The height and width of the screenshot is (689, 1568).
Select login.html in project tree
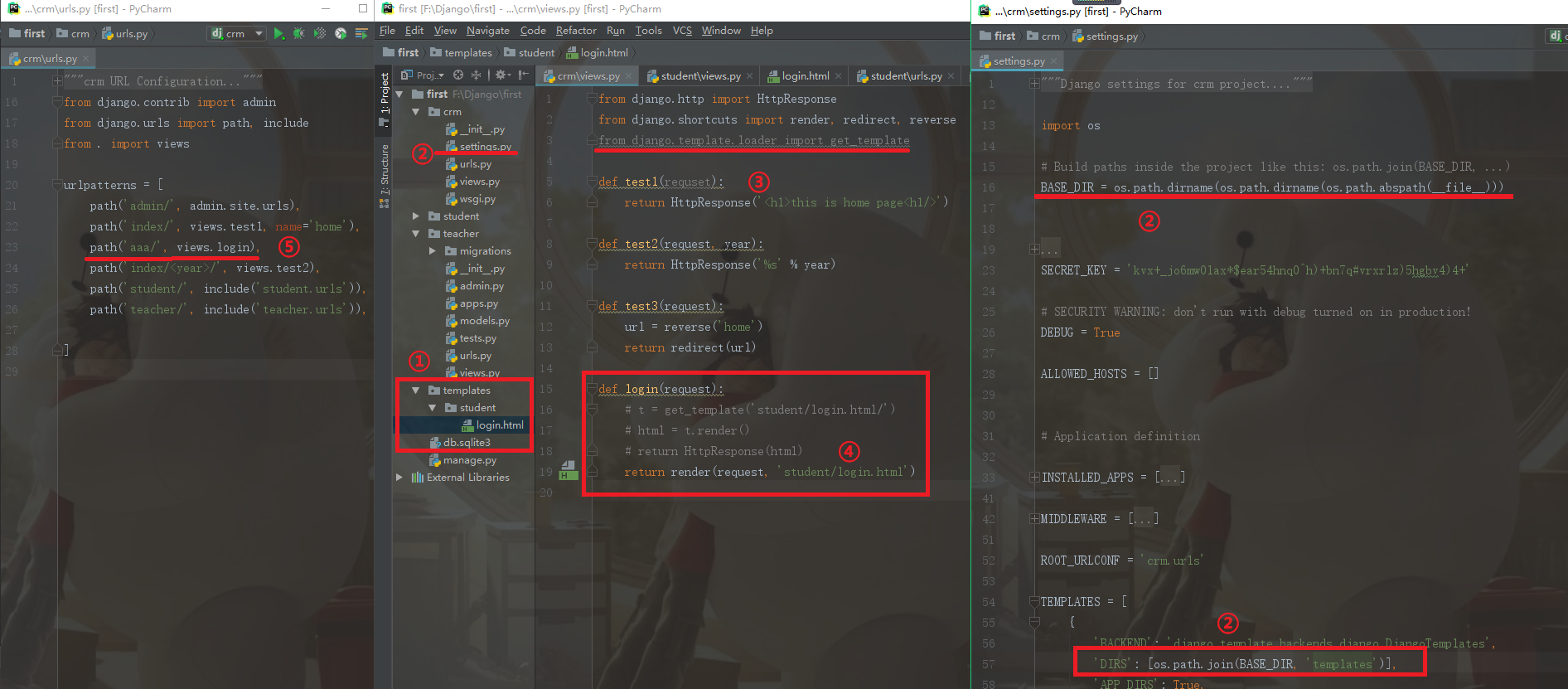pos(492,425)
